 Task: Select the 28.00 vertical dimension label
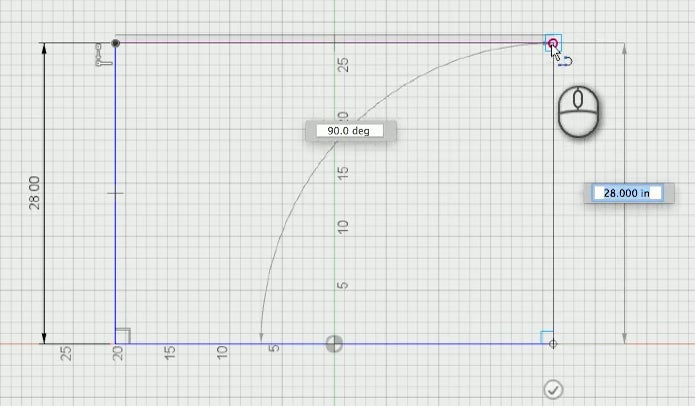point(34,193)
